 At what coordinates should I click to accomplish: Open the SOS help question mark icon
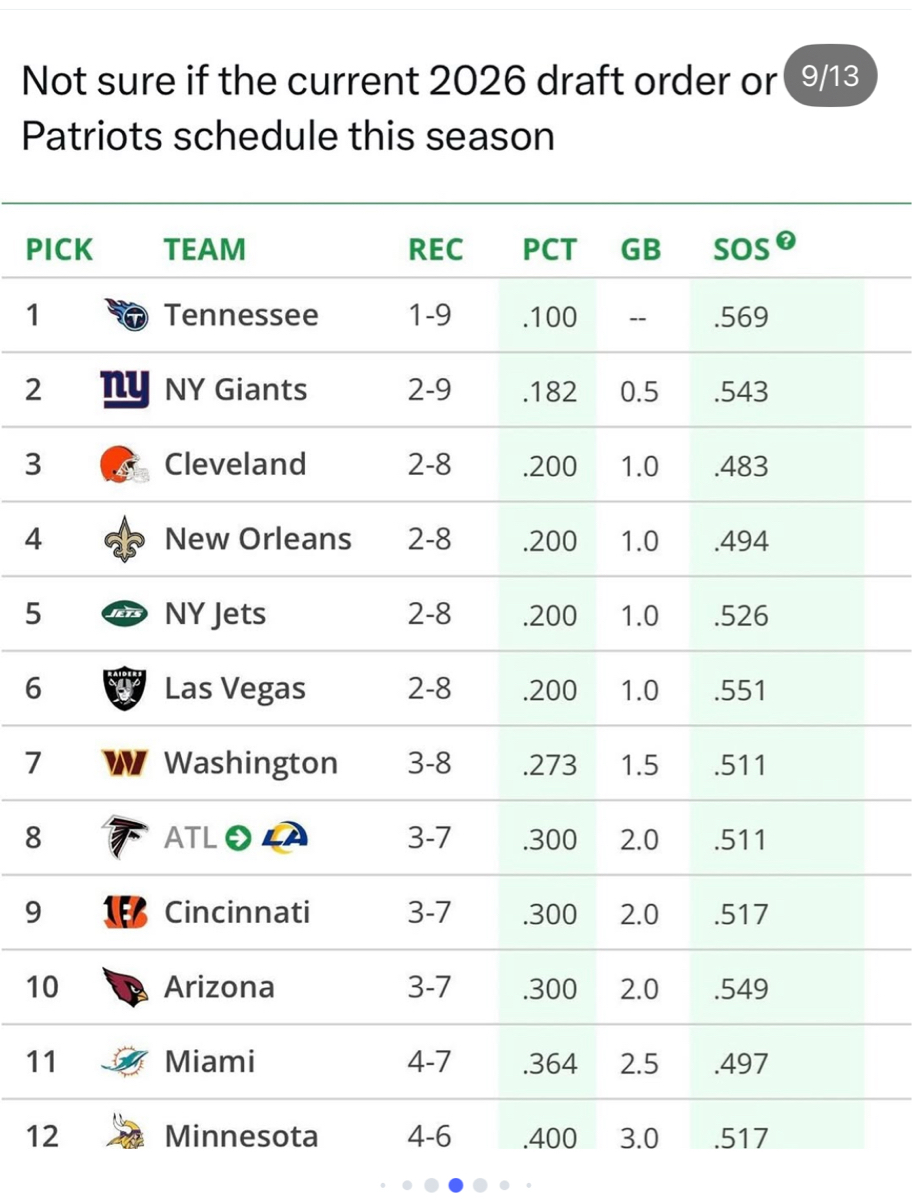coord(787,240)
